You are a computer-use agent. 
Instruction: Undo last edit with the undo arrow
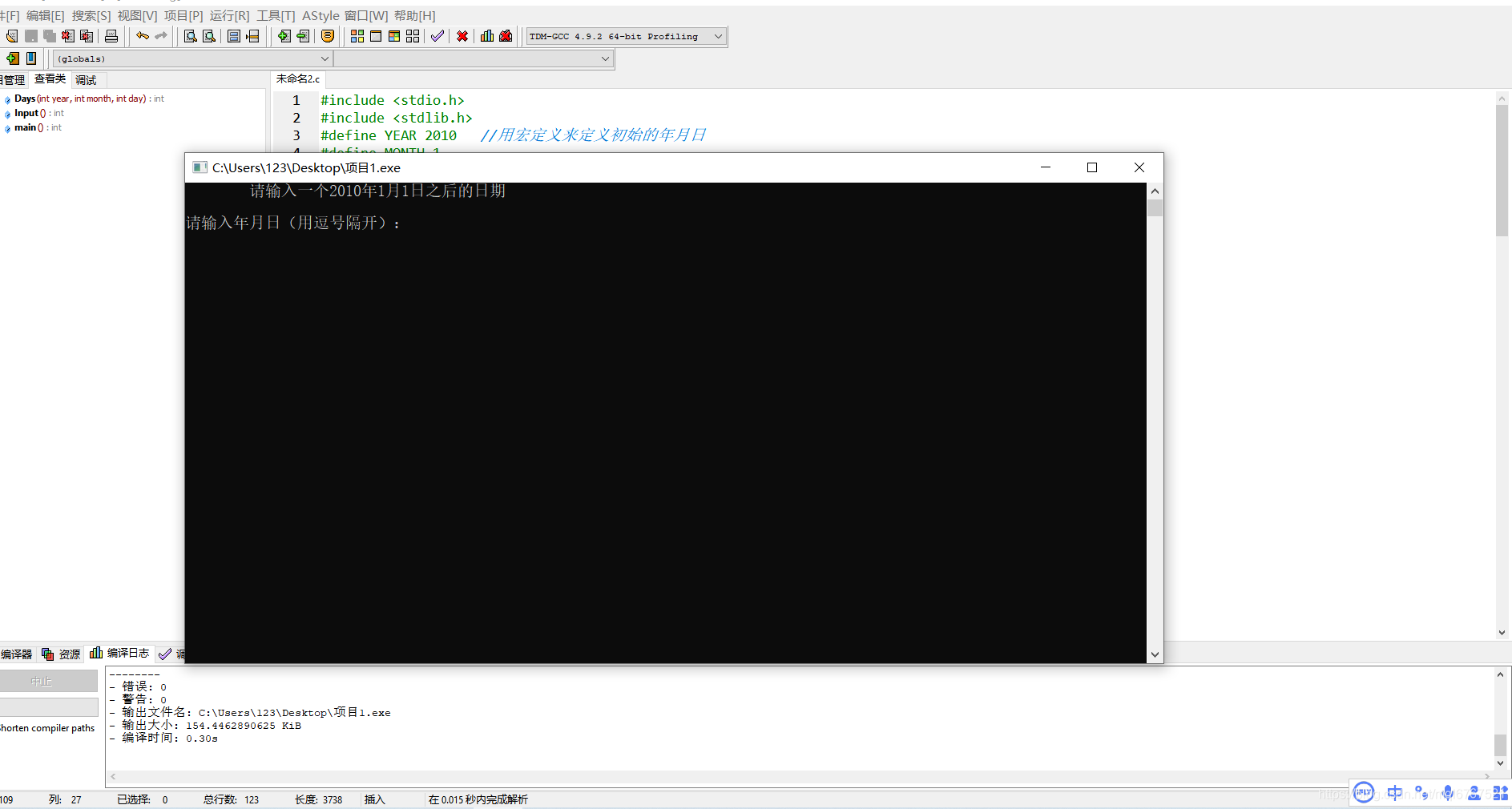[x=143, y=36]
